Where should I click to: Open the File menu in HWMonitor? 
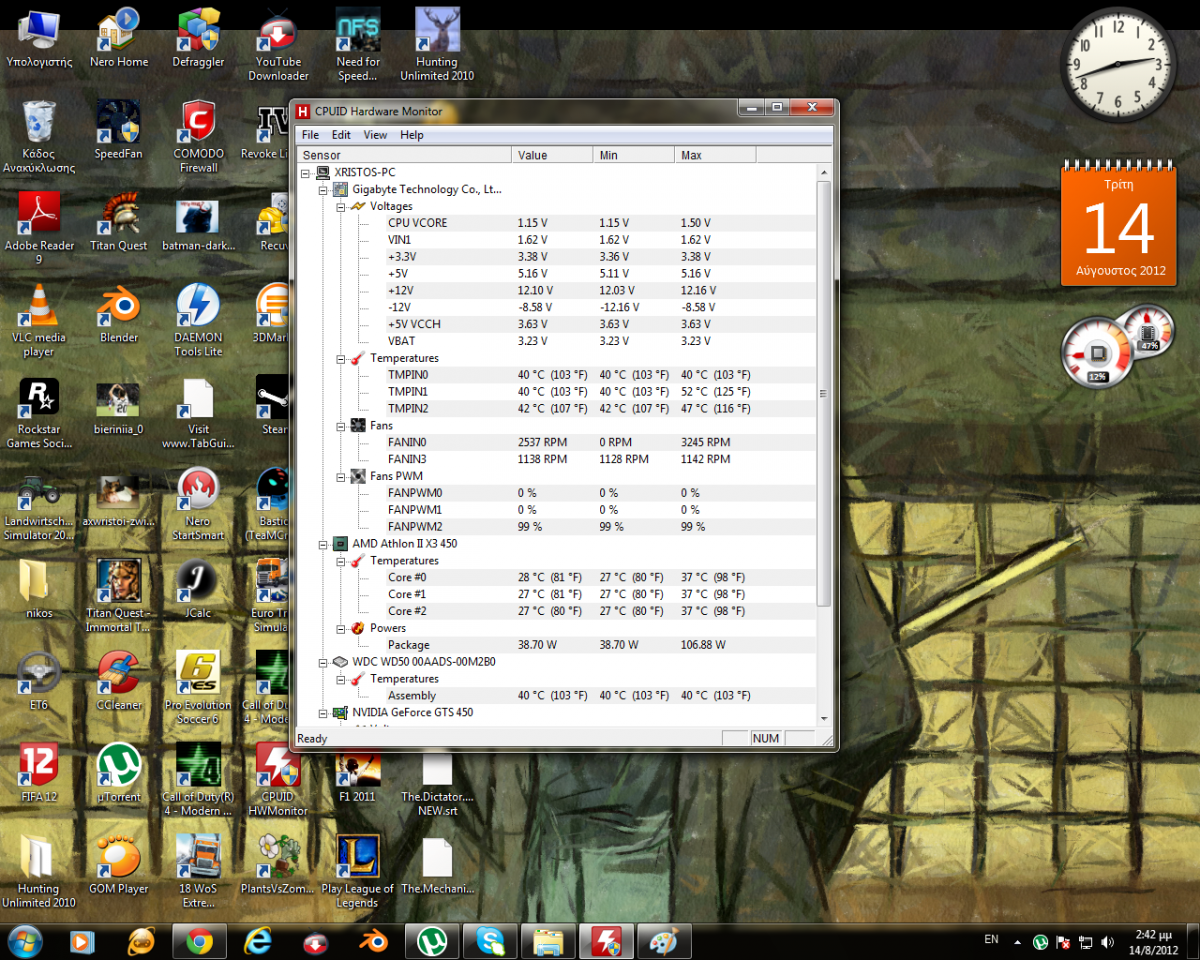click(x=310, y=135)
